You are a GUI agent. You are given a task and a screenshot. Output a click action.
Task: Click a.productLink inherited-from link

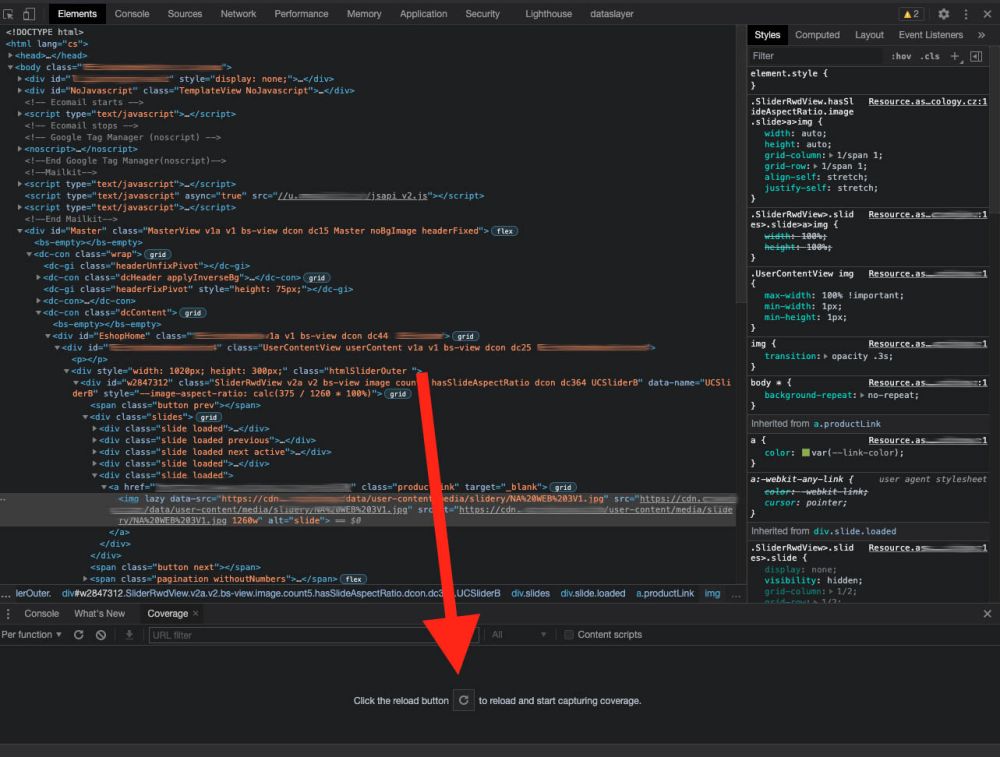846,423
